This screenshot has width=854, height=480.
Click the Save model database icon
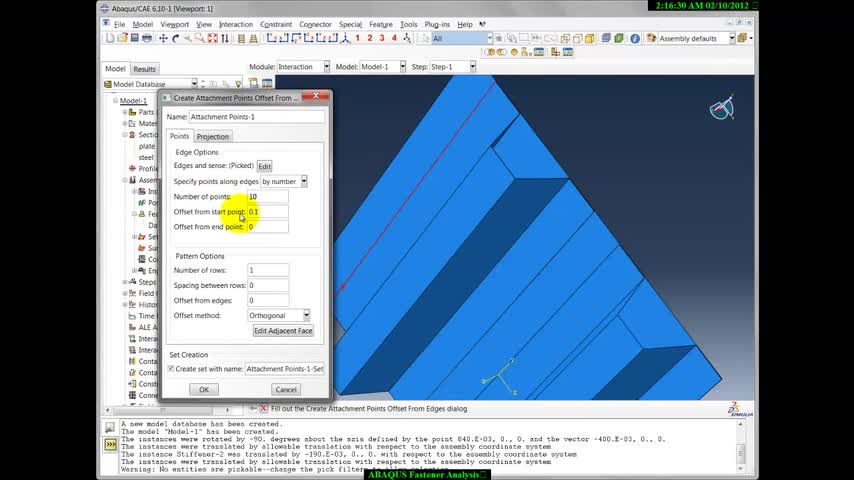[135, 38]
